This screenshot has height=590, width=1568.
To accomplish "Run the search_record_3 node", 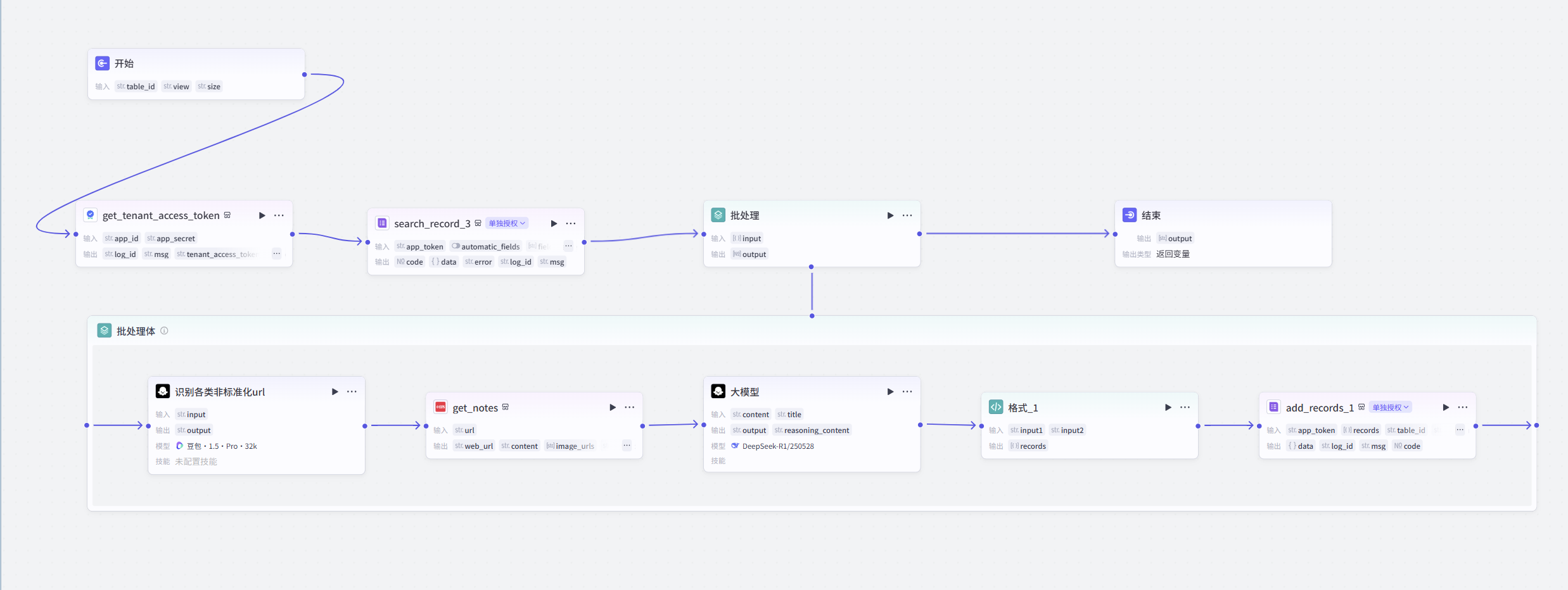I will pyautogui.click(x=553, y=223).
